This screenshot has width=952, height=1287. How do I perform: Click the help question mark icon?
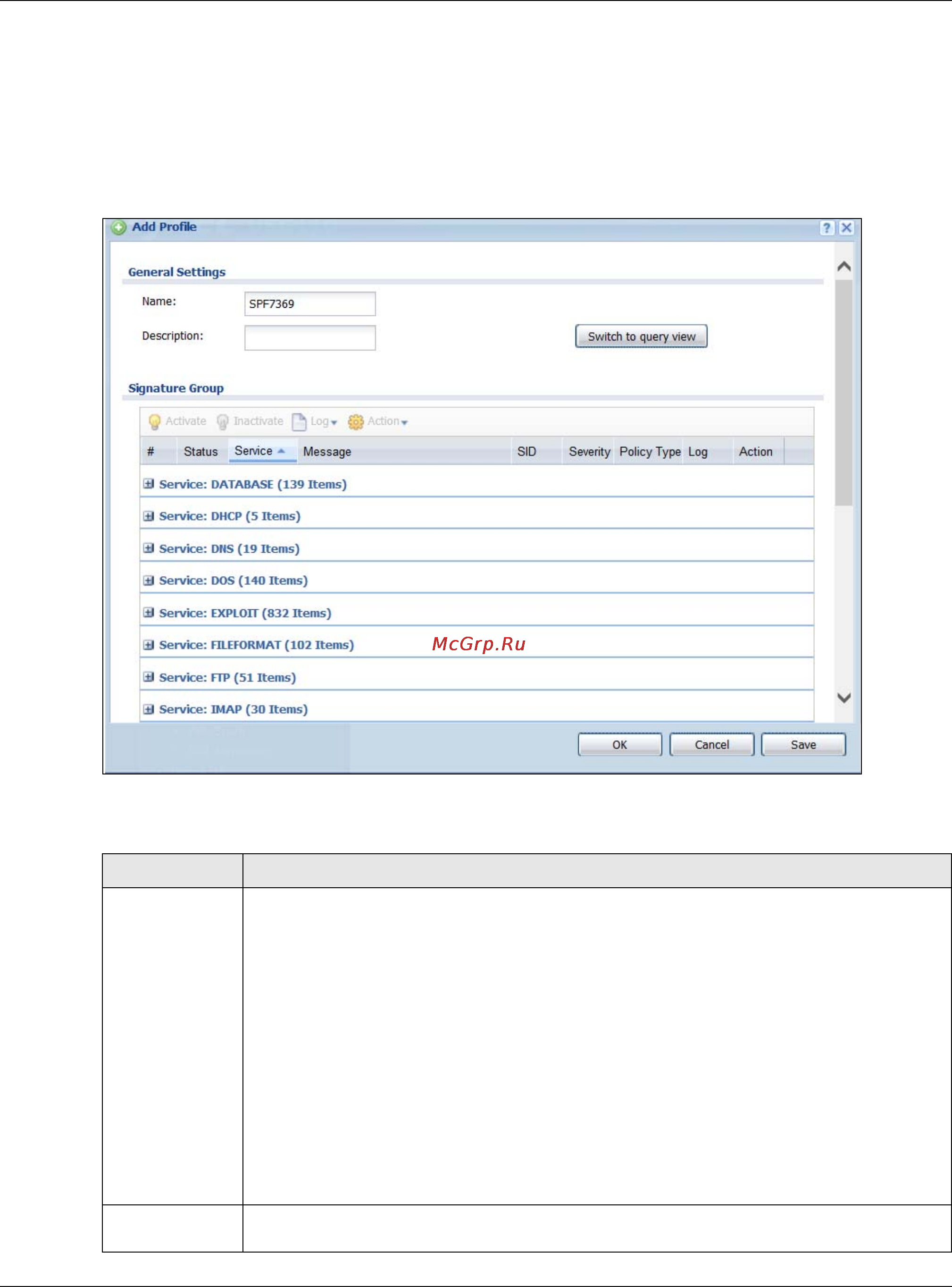(x=827, y=227)
